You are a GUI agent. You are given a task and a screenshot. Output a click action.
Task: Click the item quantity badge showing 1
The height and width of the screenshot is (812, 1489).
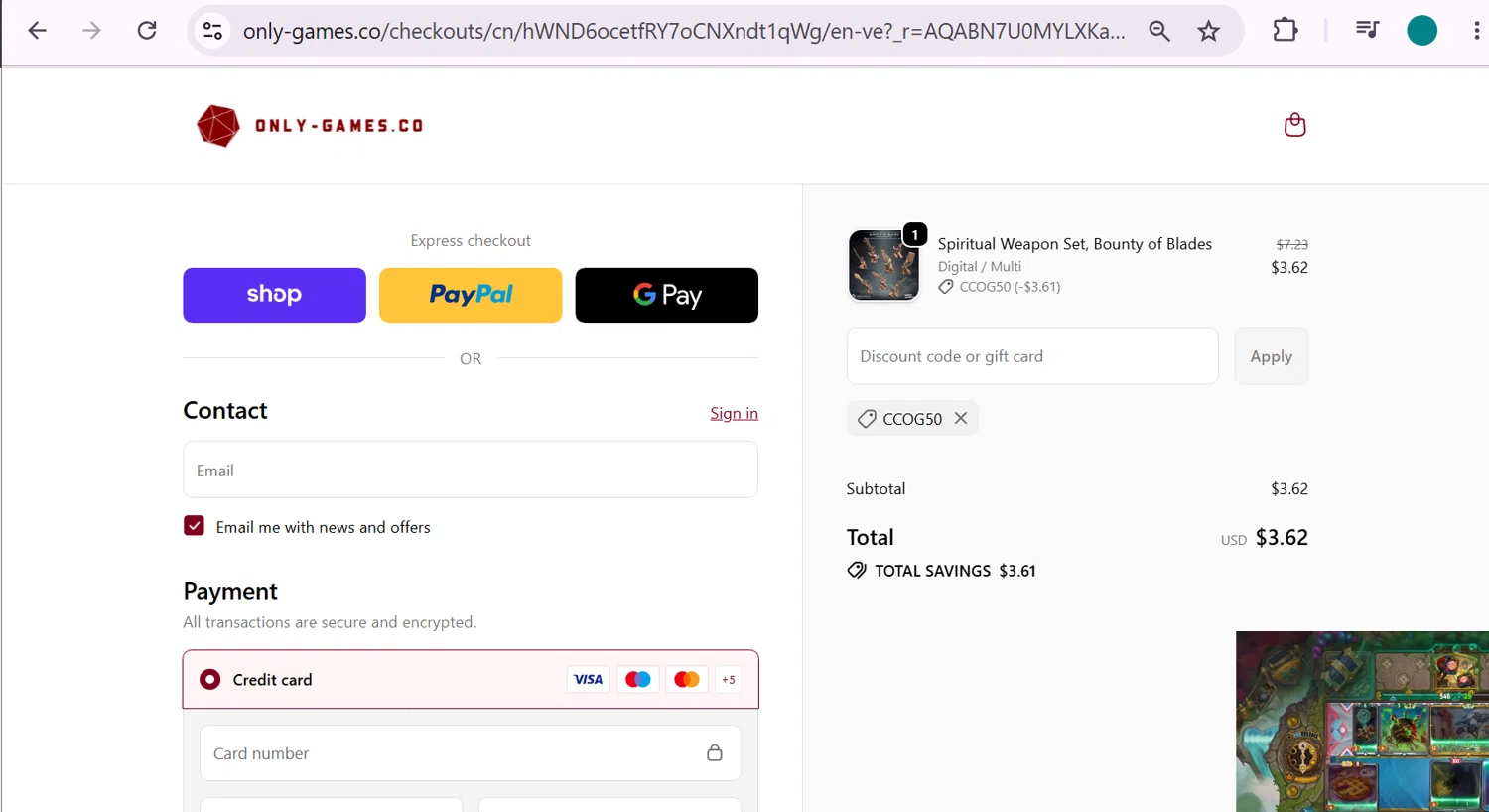(x=914, y=234)
